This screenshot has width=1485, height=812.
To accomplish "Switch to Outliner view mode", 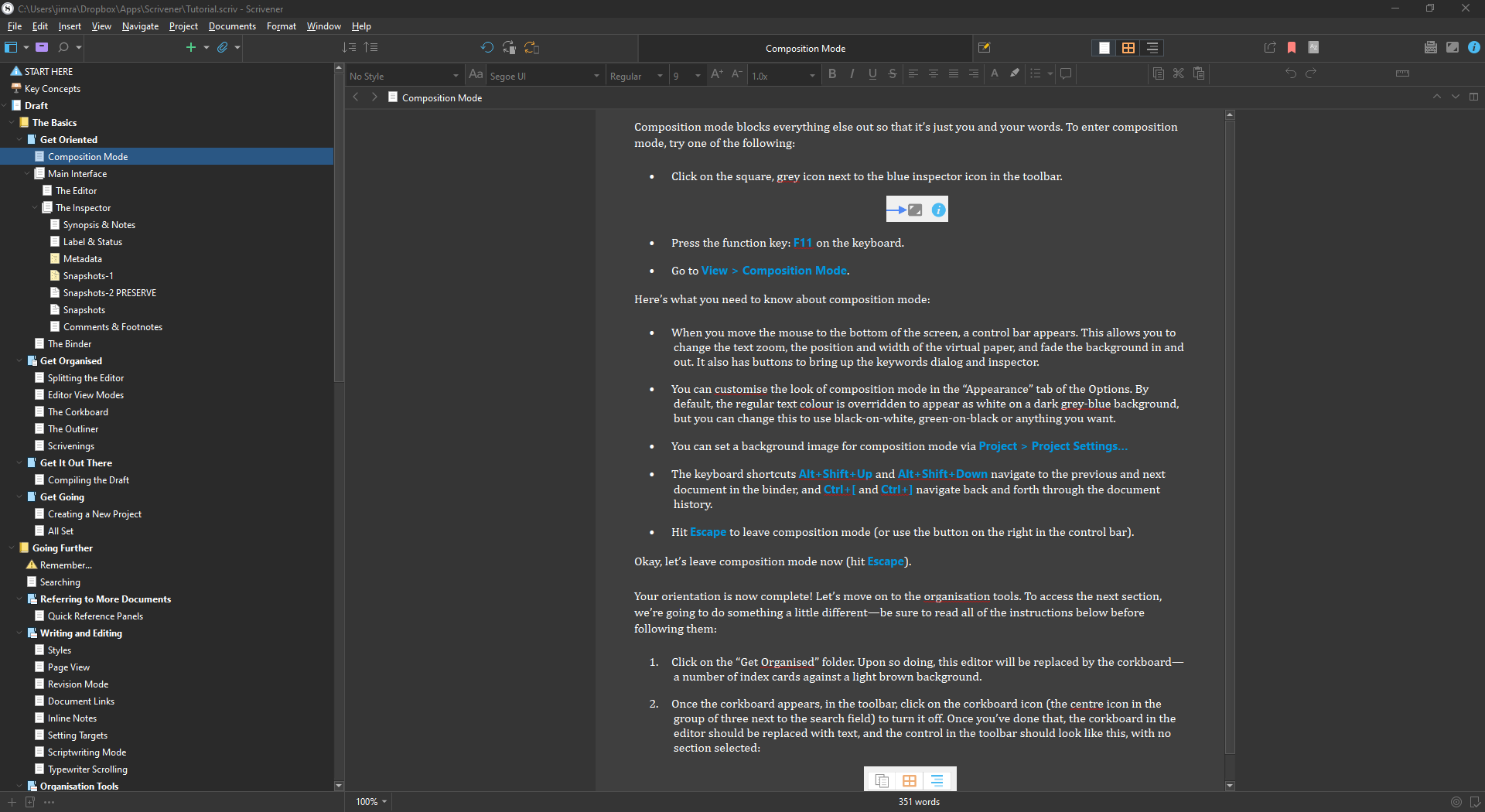I will click(1152, 48).
